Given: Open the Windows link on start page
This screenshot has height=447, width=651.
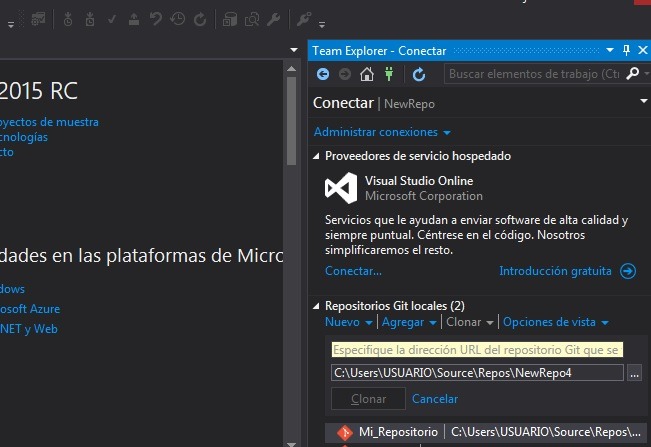Looking at the screenshot, I should pos(12,289).
